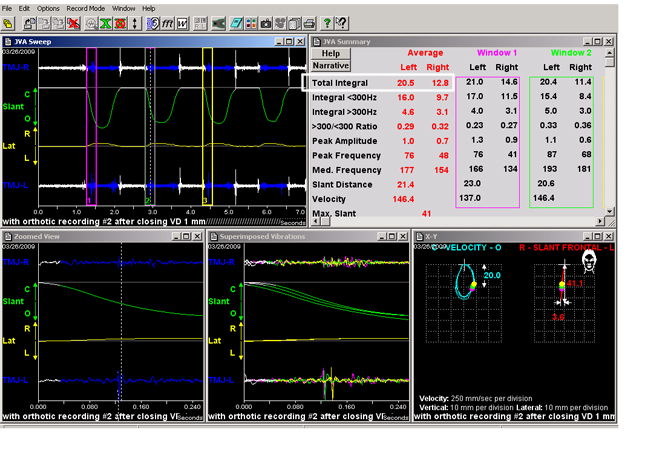Click the Total Integral row label
The height and width of the screenshot is (453, 648).
tap(339, 82)
